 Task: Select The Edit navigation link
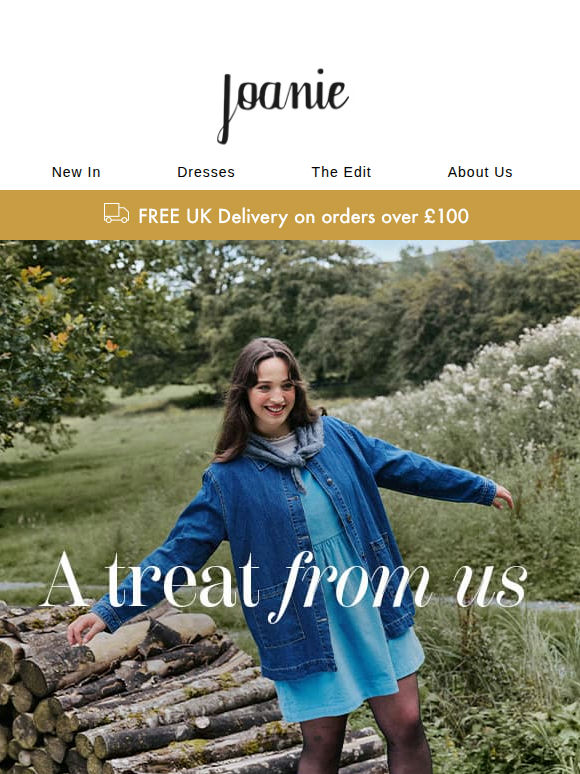(341, 172)
